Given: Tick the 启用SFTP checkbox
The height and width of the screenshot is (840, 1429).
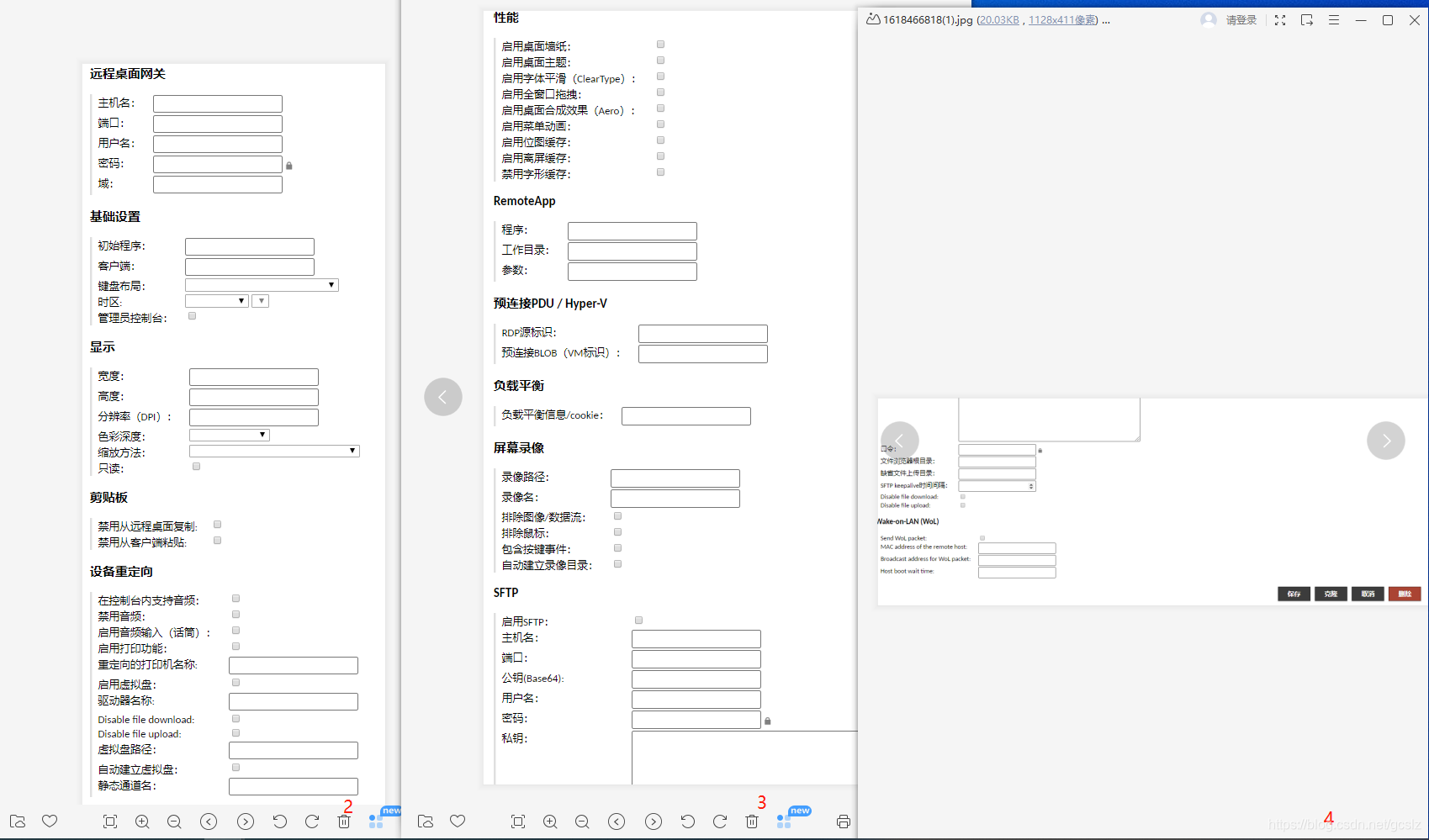Looking at the screenshot, I should (x=638, y=621).
